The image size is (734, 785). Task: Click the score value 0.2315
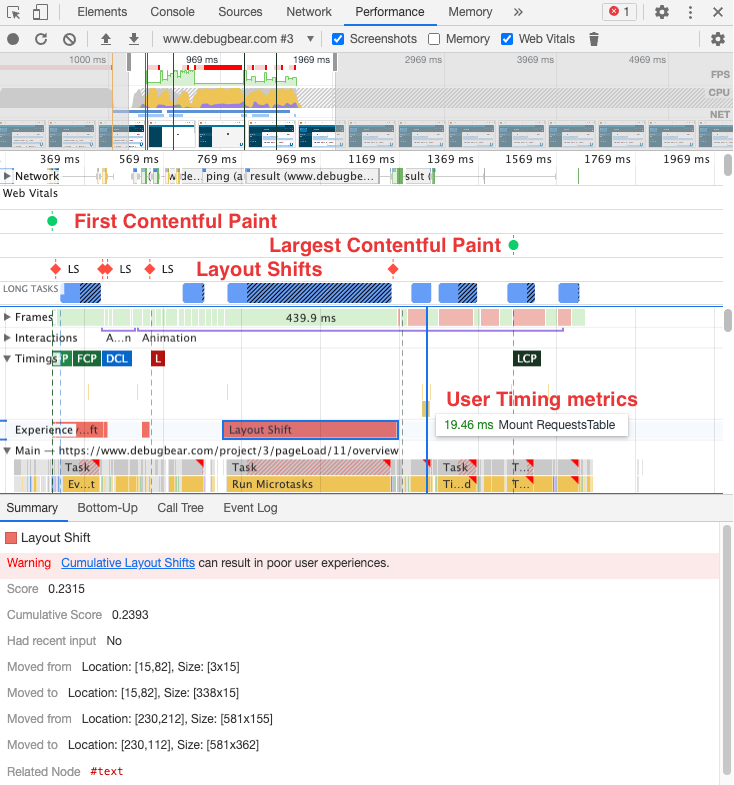(x=67, y=589)
